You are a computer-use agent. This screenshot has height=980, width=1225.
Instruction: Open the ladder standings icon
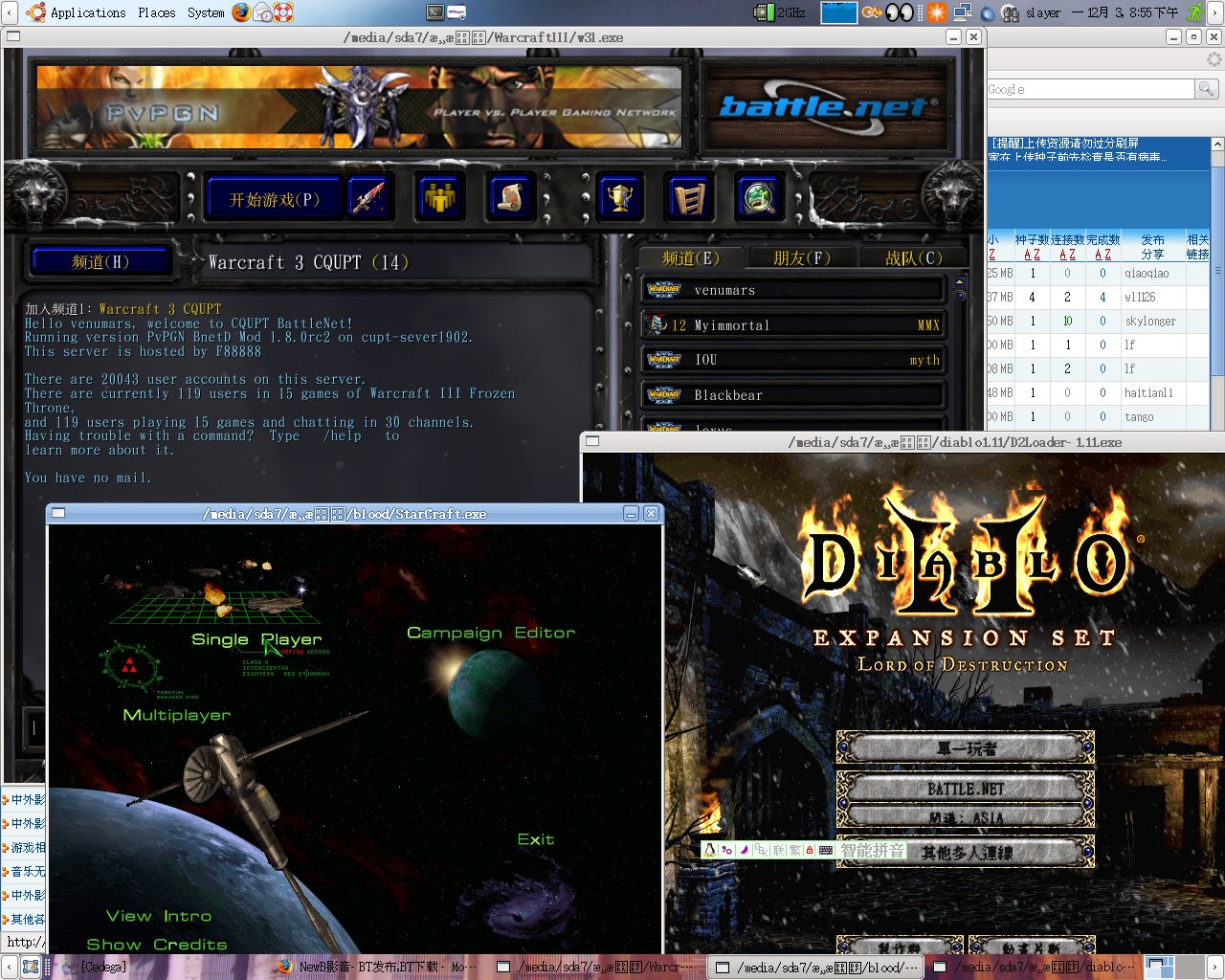(689, 199)
